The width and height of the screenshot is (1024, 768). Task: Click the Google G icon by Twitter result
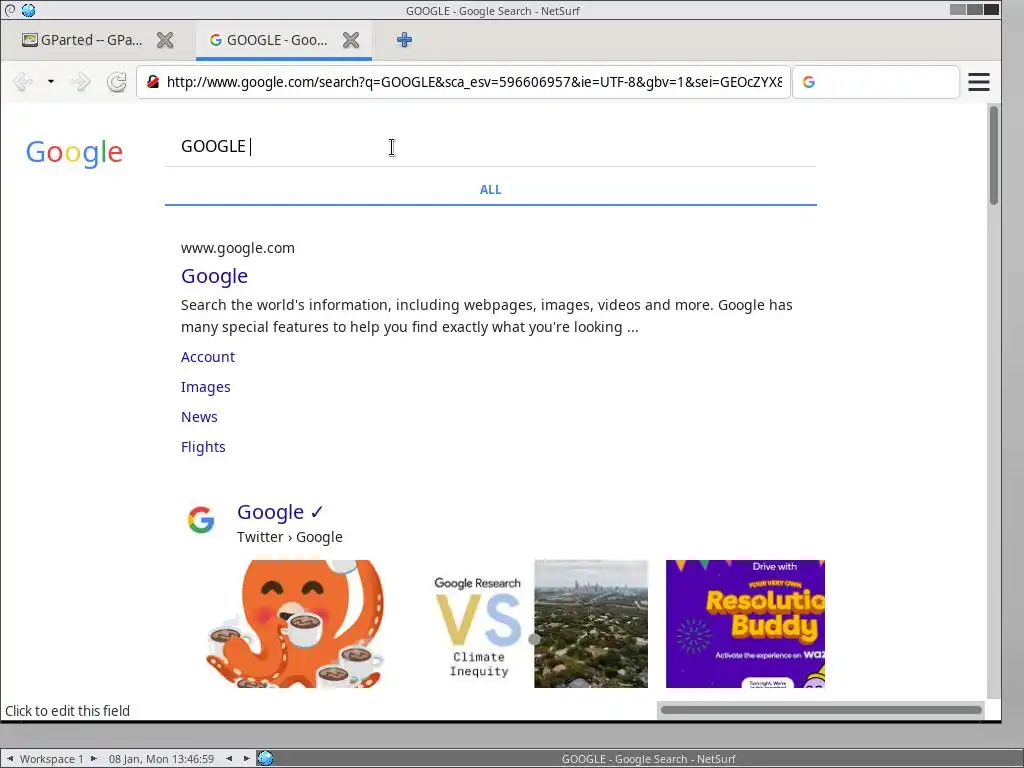click(x=201, y=520)
